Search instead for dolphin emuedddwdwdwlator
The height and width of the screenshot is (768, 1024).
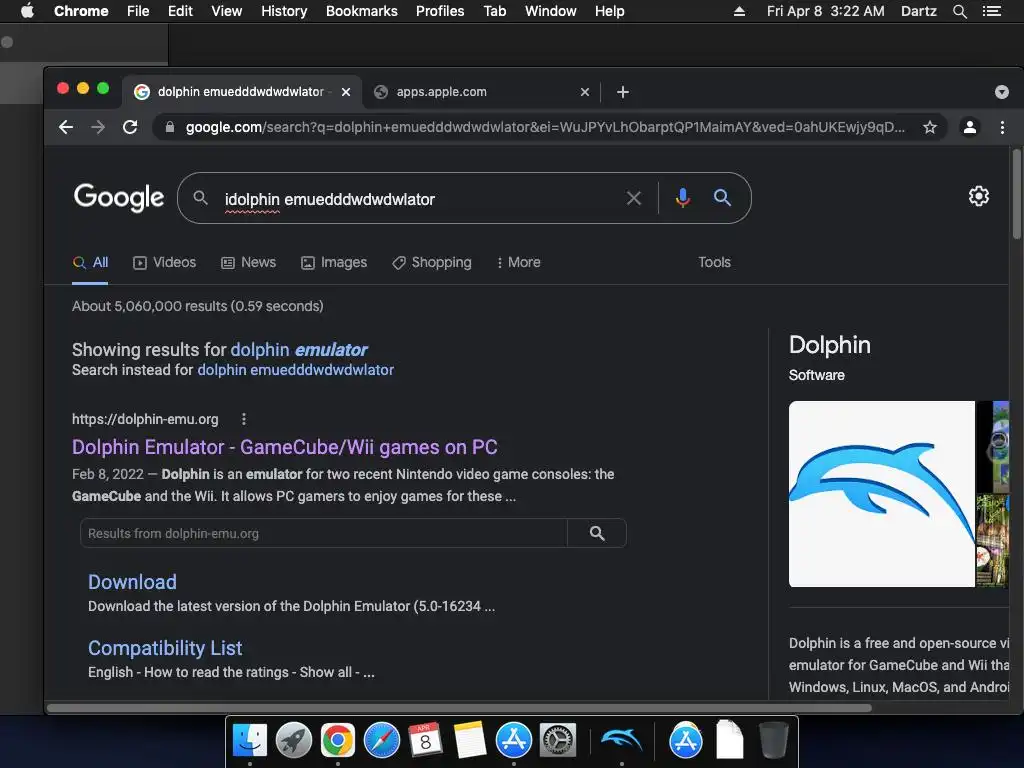click(295, 370)
